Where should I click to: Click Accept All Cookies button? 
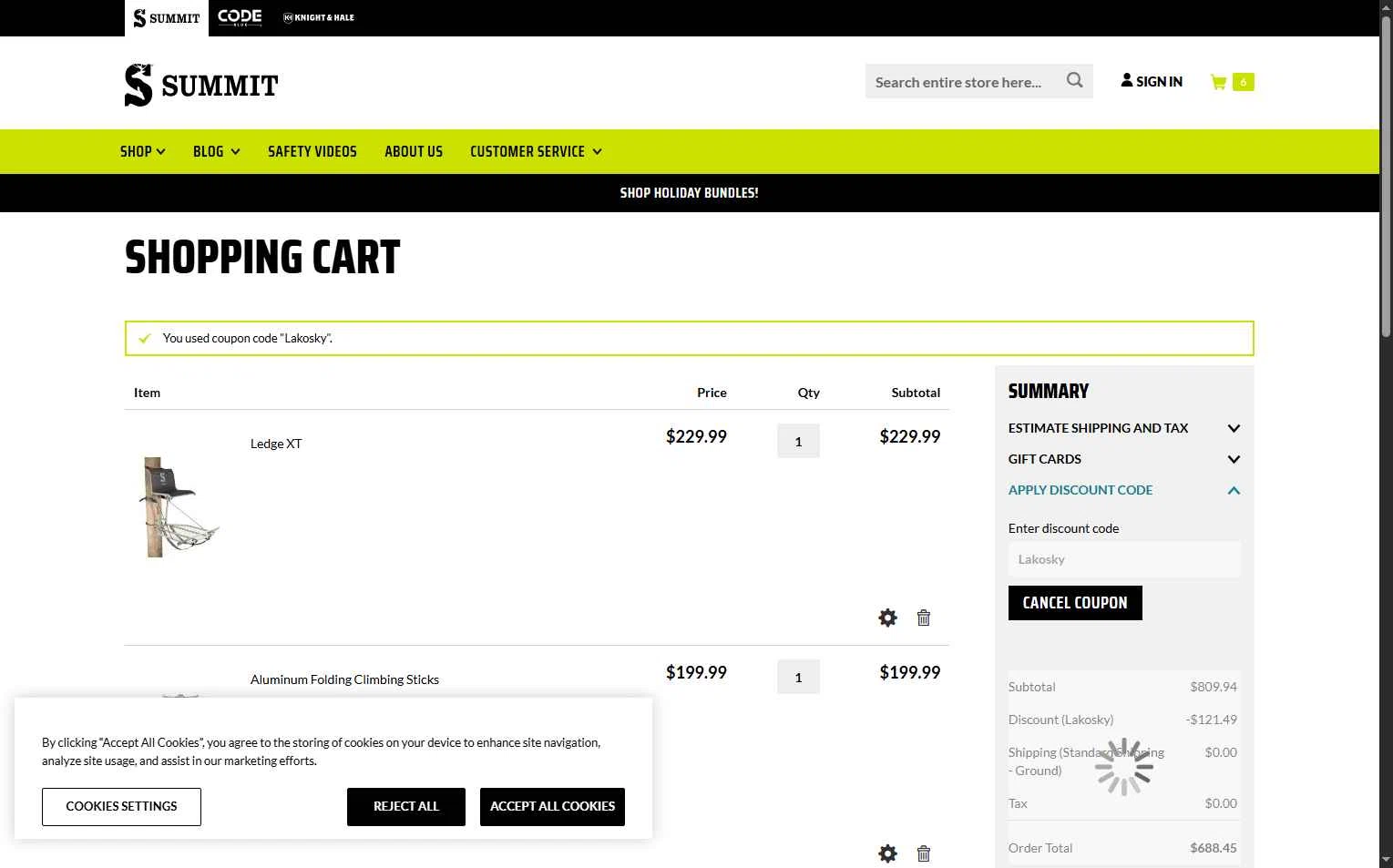[552, 807]
